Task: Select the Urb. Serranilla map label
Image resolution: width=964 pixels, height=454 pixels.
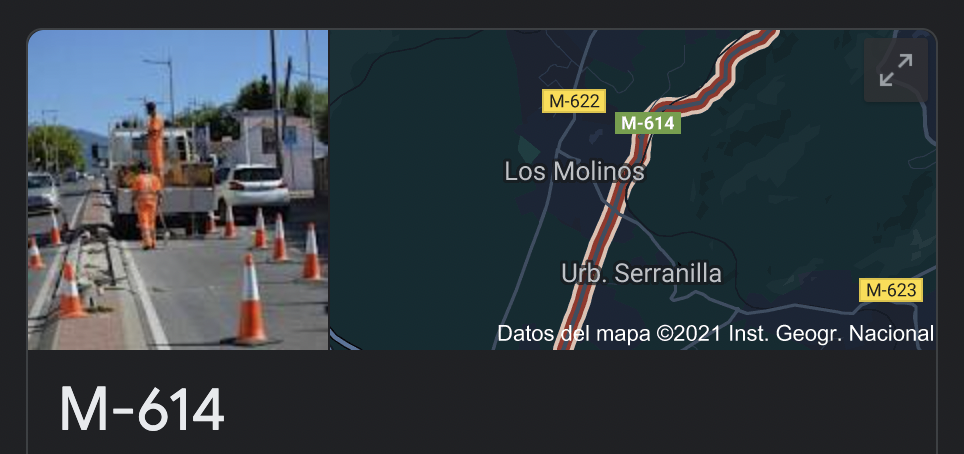Action: coord(641,273)
